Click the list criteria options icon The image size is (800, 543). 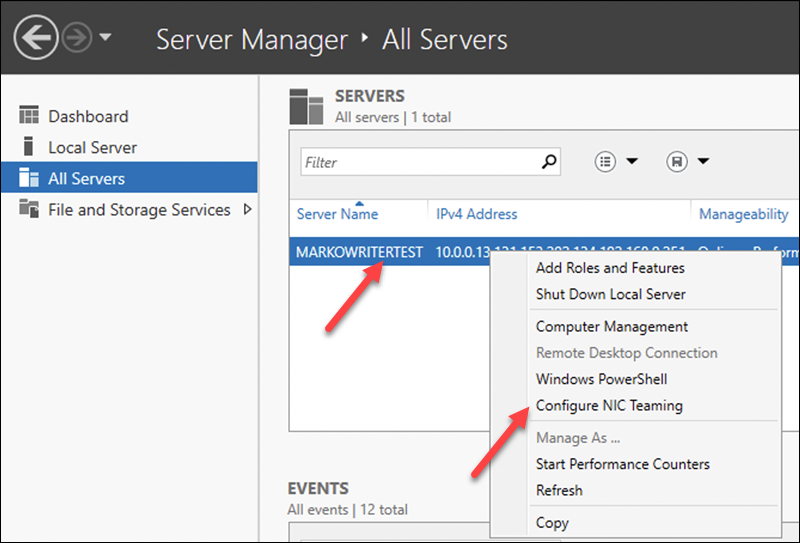coord(605,162)
